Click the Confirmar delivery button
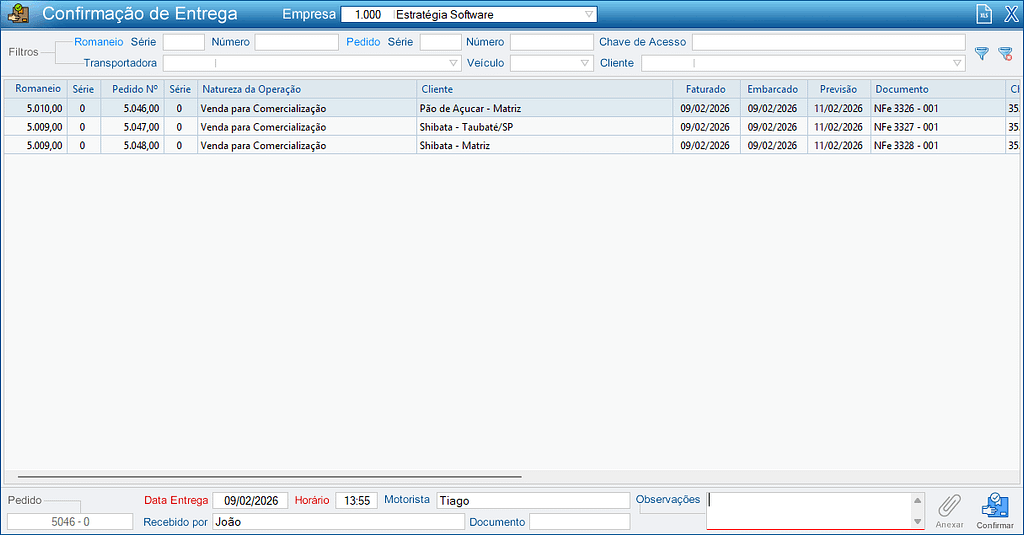This screenshot has width=1024, height=535. click(x=995, y=511)
